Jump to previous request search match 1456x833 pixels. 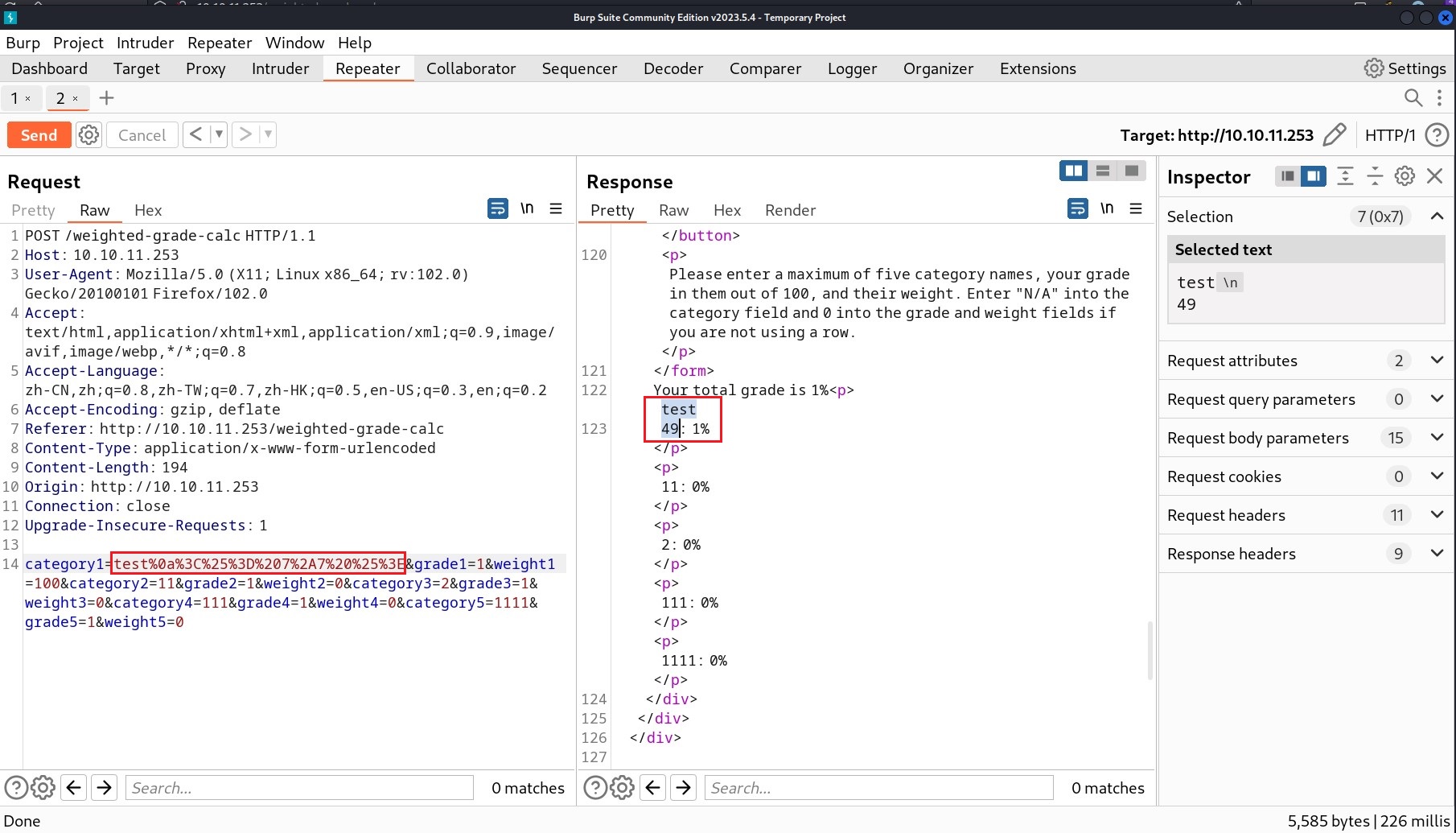(x=74, y=787)
